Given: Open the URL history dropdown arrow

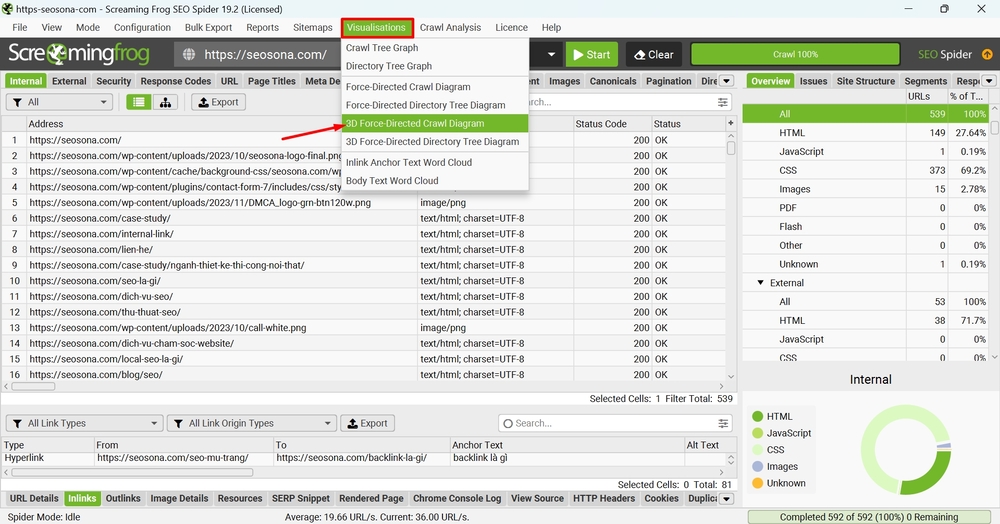Looking at the screenshot, I should point(551,55).
